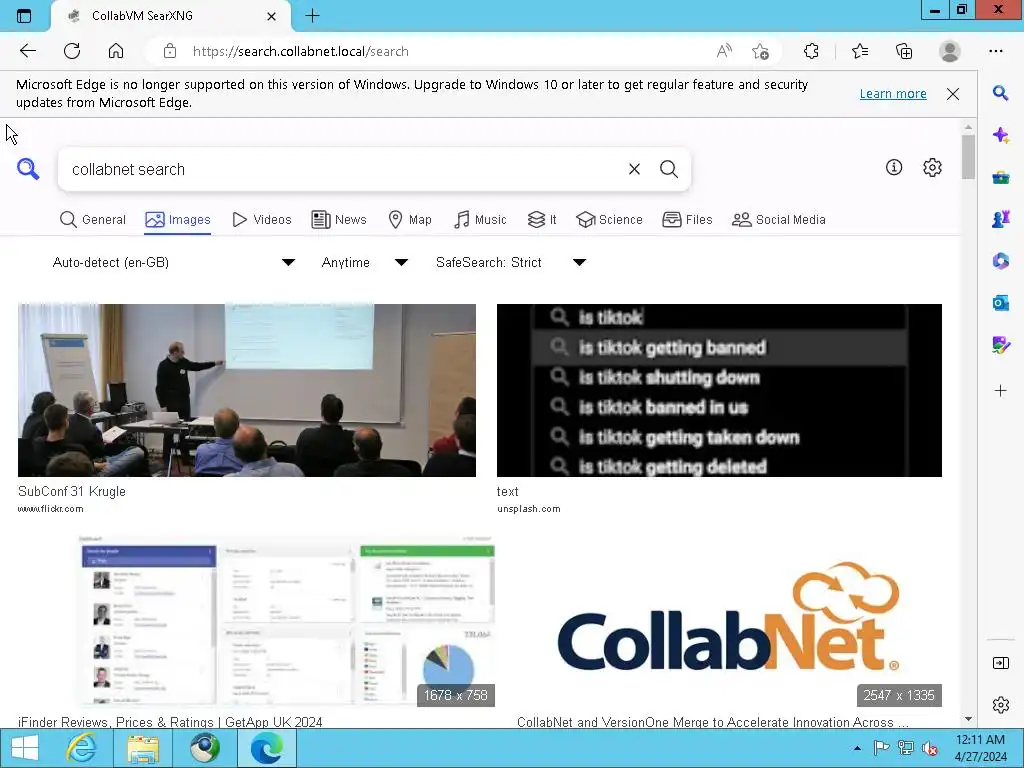Switch to the General category tab
This screenshot has height=768, width=1024.
pos(93,219)
